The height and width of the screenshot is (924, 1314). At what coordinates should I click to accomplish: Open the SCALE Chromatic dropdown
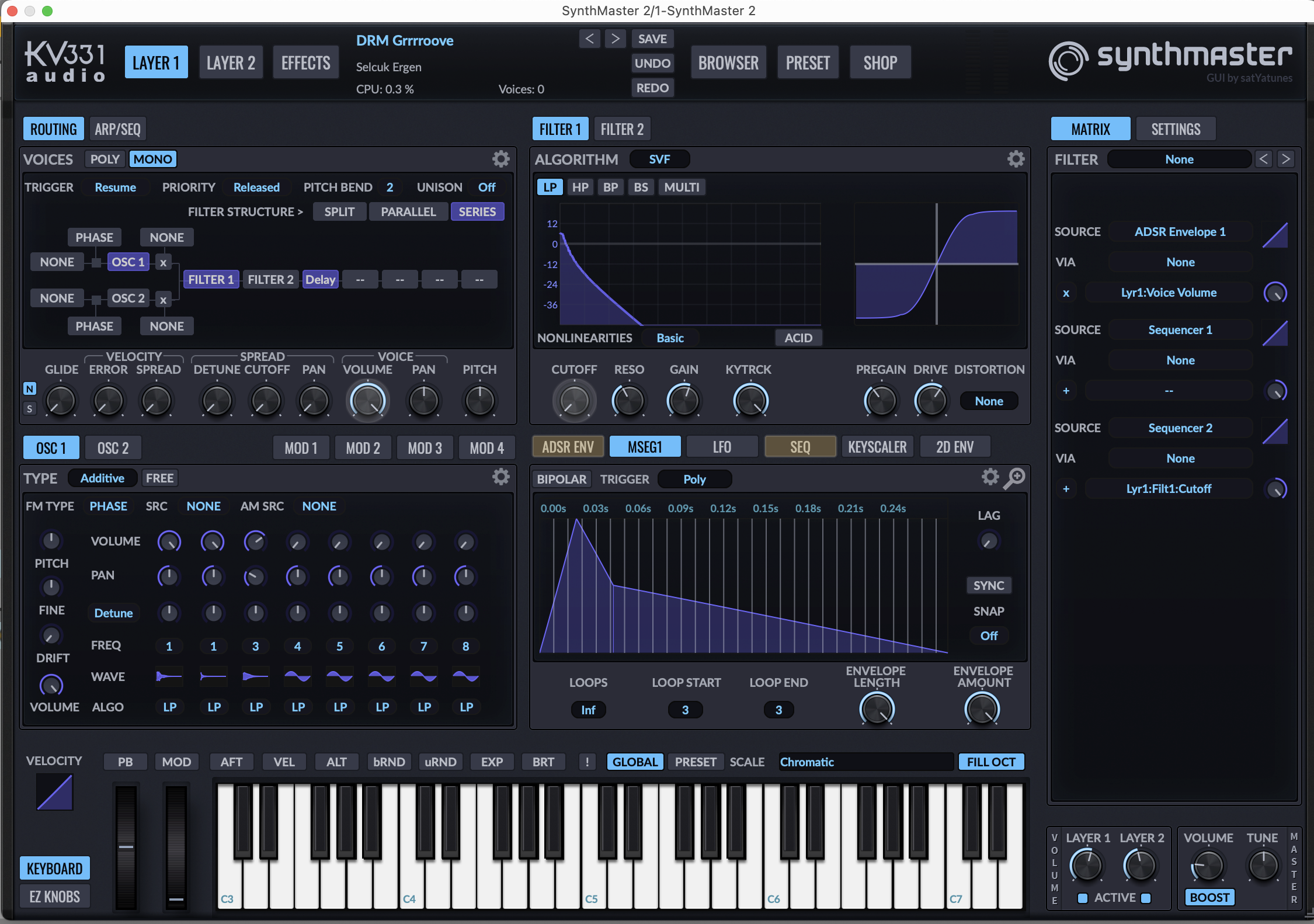865,762
